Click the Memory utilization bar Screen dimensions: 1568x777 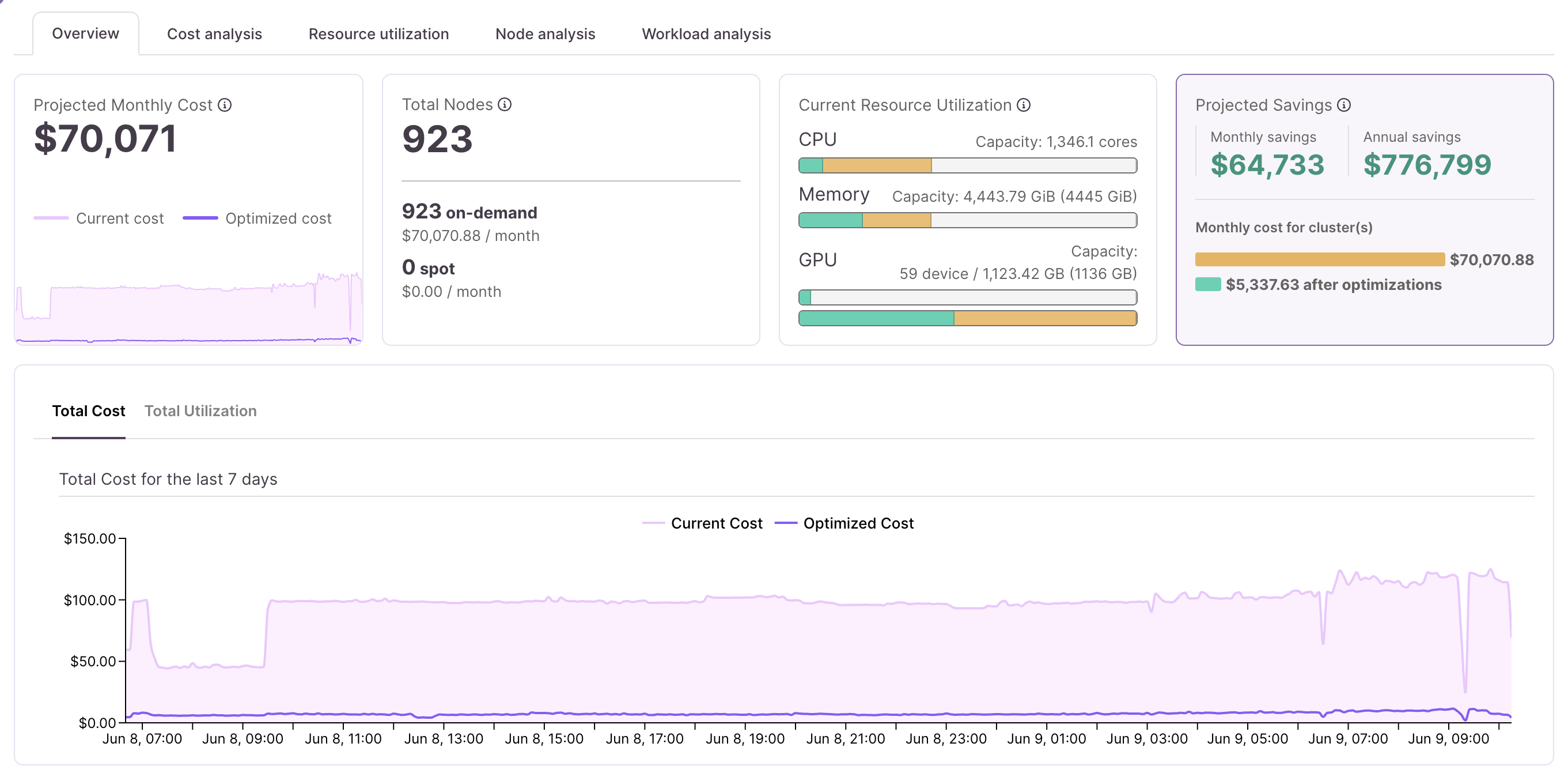(967, 220)
